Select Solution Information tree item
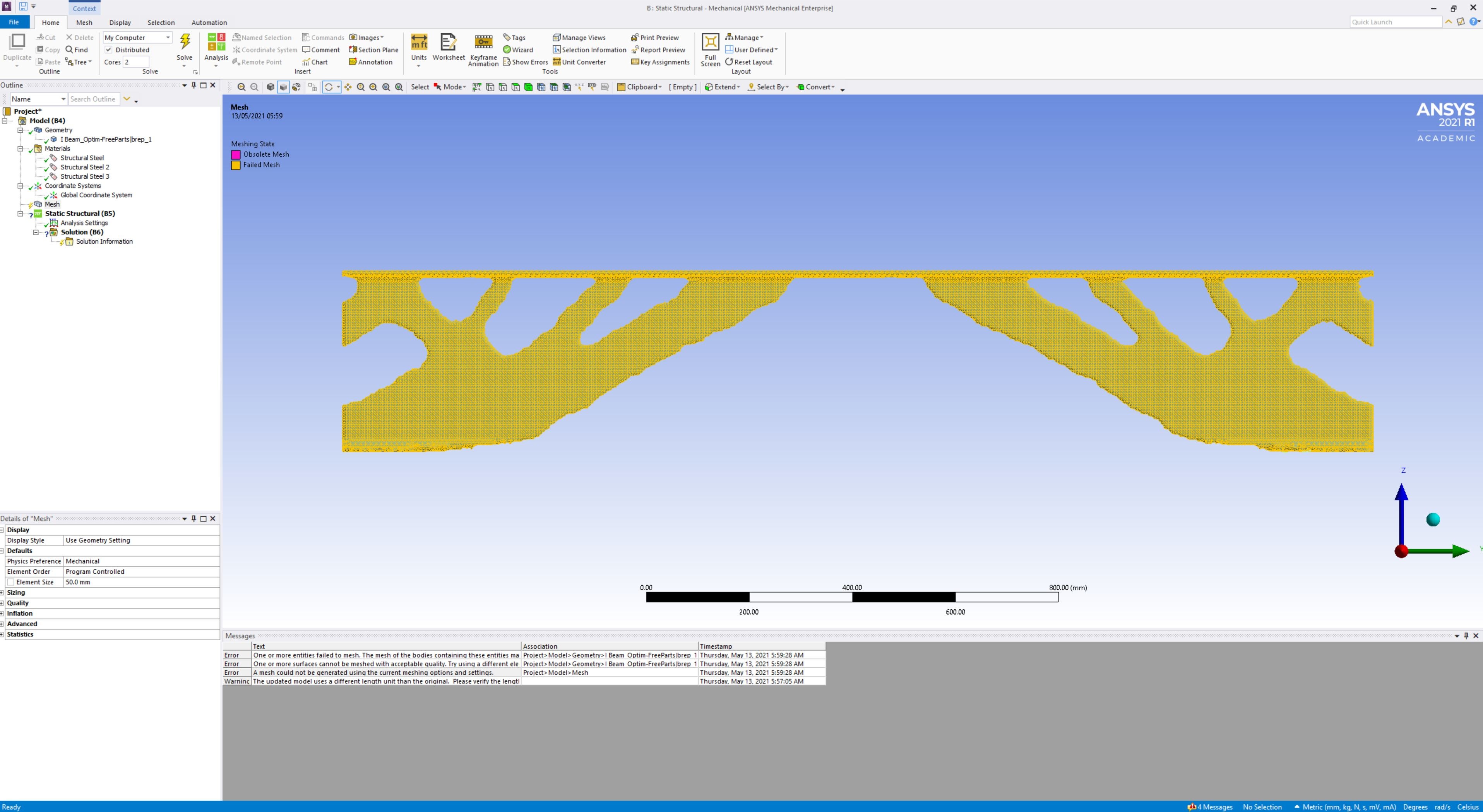Screen dimensions: 1483x812 pyautogui.click(x=104, y=242)
